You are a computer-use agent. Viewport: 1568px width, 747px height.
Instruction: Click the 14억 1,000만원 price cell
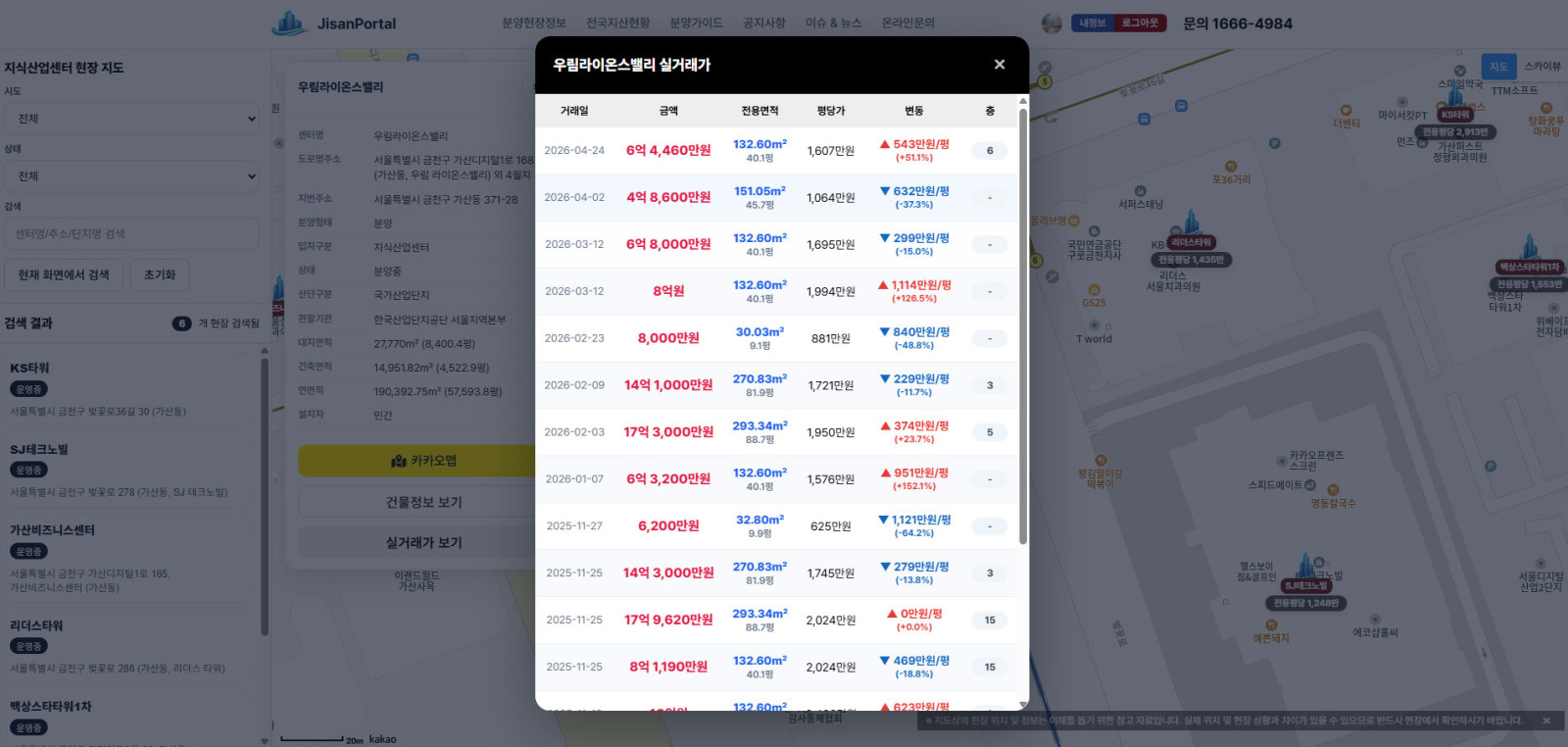[x=668, y=385]
